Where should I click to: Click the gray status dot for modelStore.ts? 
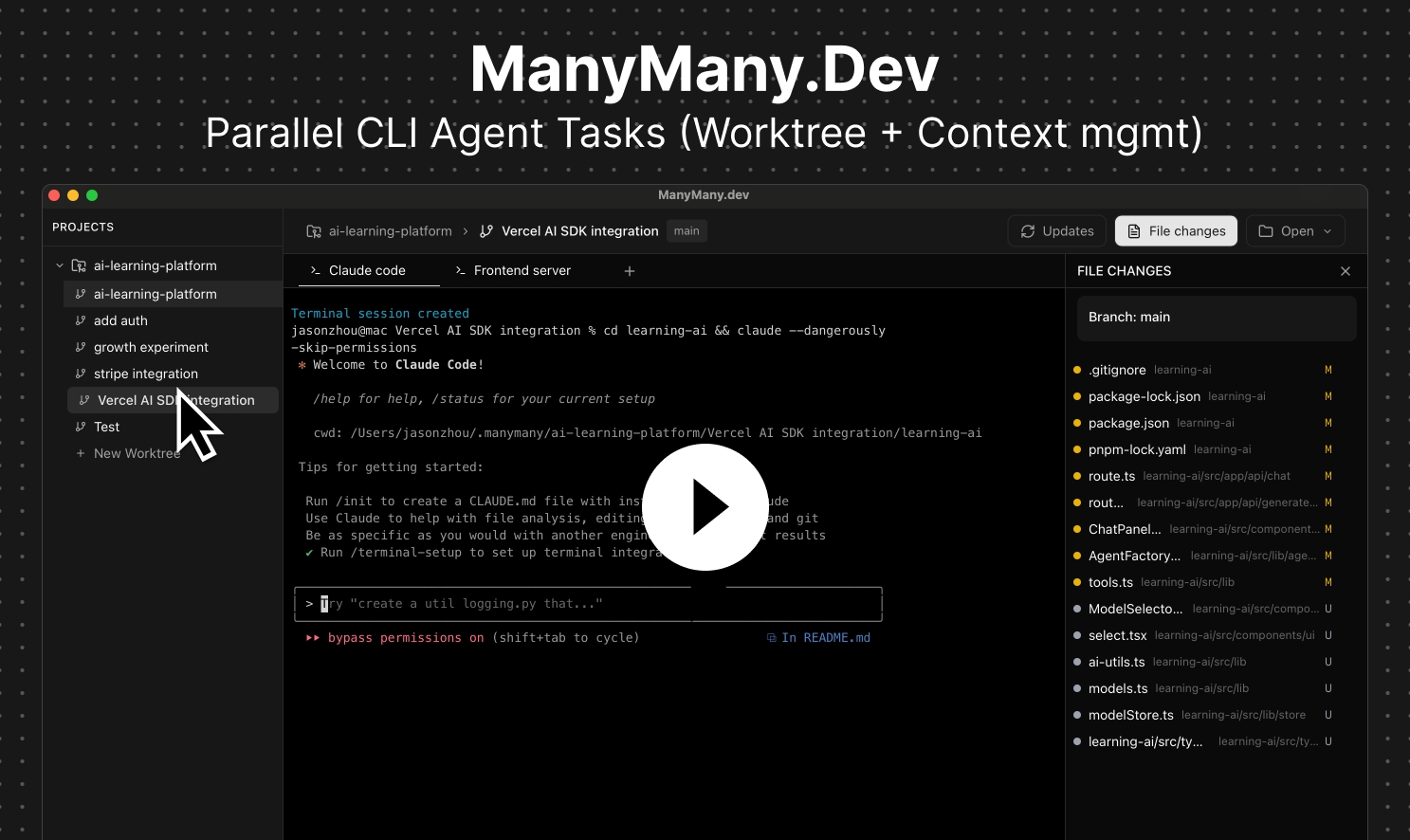click(x=1077, y=715)
